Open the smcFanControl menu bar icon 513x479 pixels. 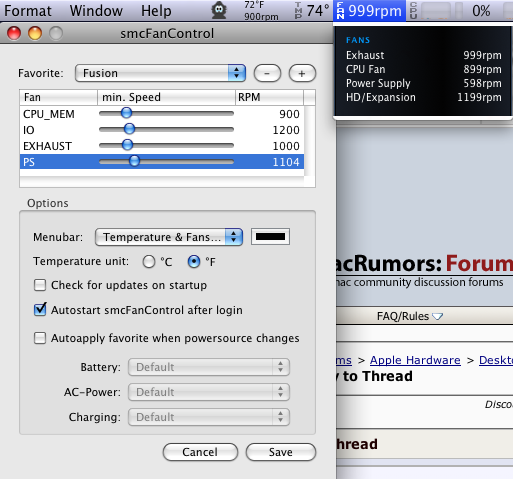click(x=219, y=10)
